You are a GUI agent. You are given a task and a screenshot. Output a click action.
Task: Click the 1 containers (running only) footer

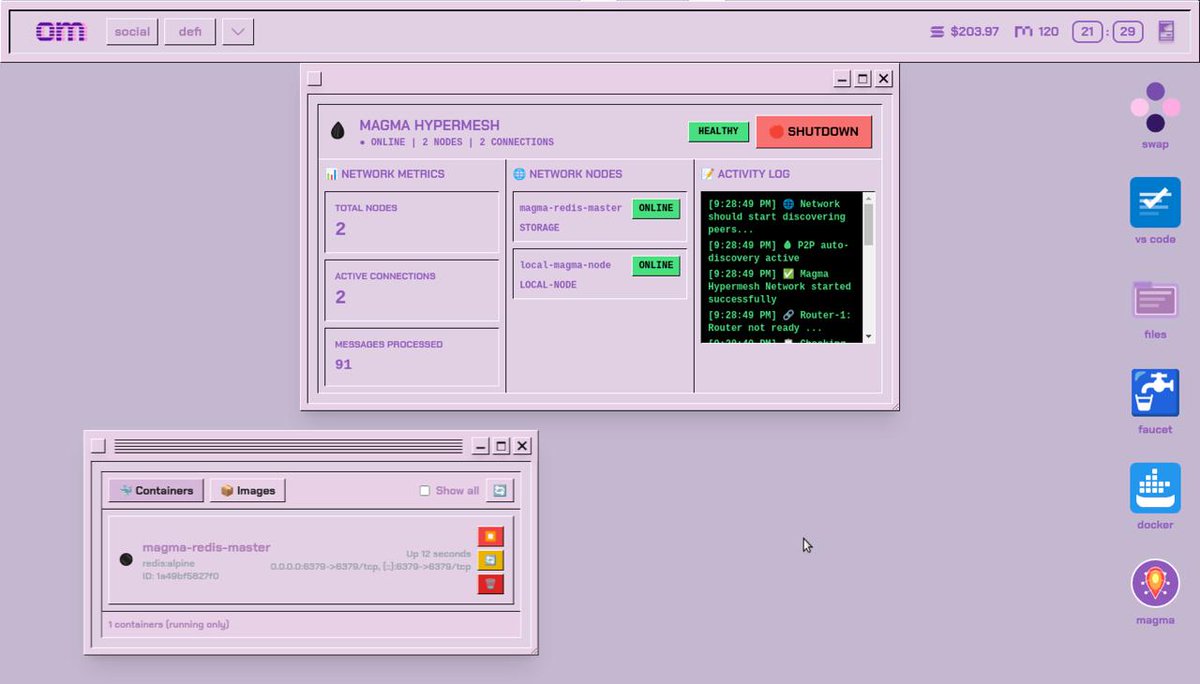point(168,624)
